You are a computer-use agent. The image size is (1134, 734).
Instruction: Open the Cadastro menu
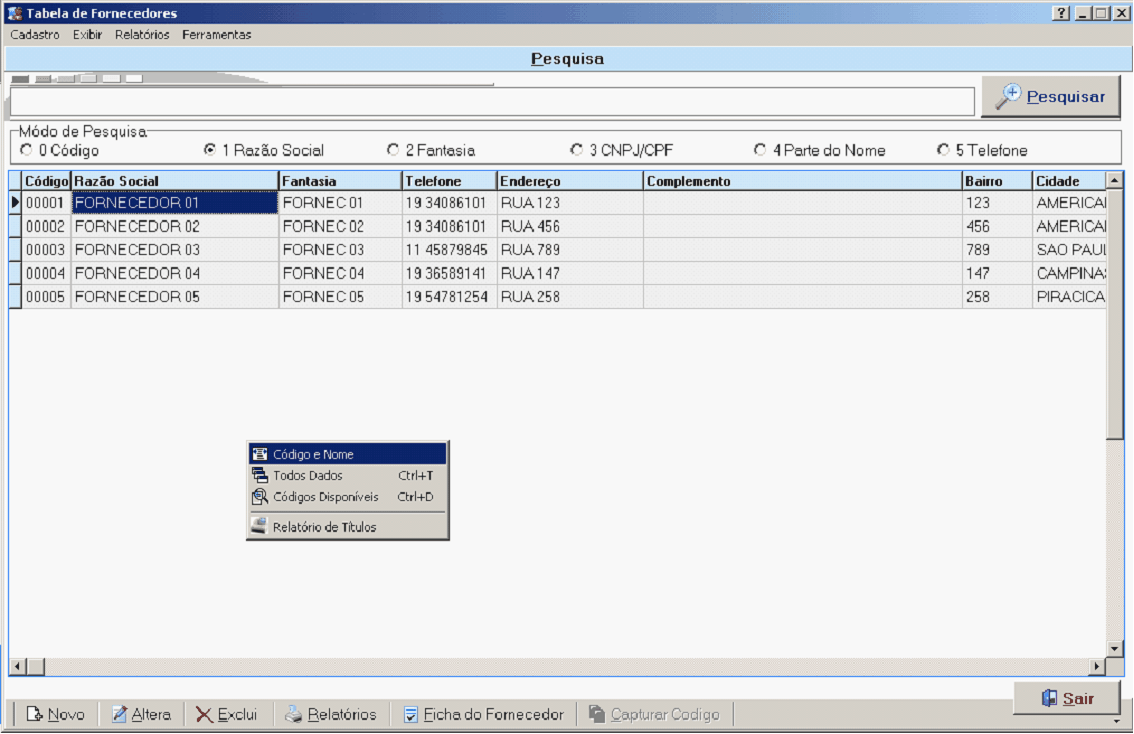tap(35, 34)
